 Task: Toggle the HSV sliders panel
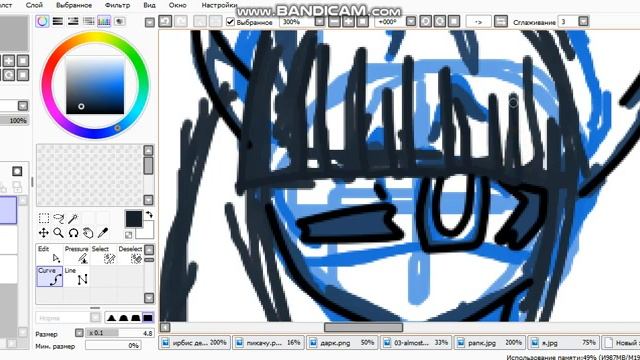(x=73, y=21)
